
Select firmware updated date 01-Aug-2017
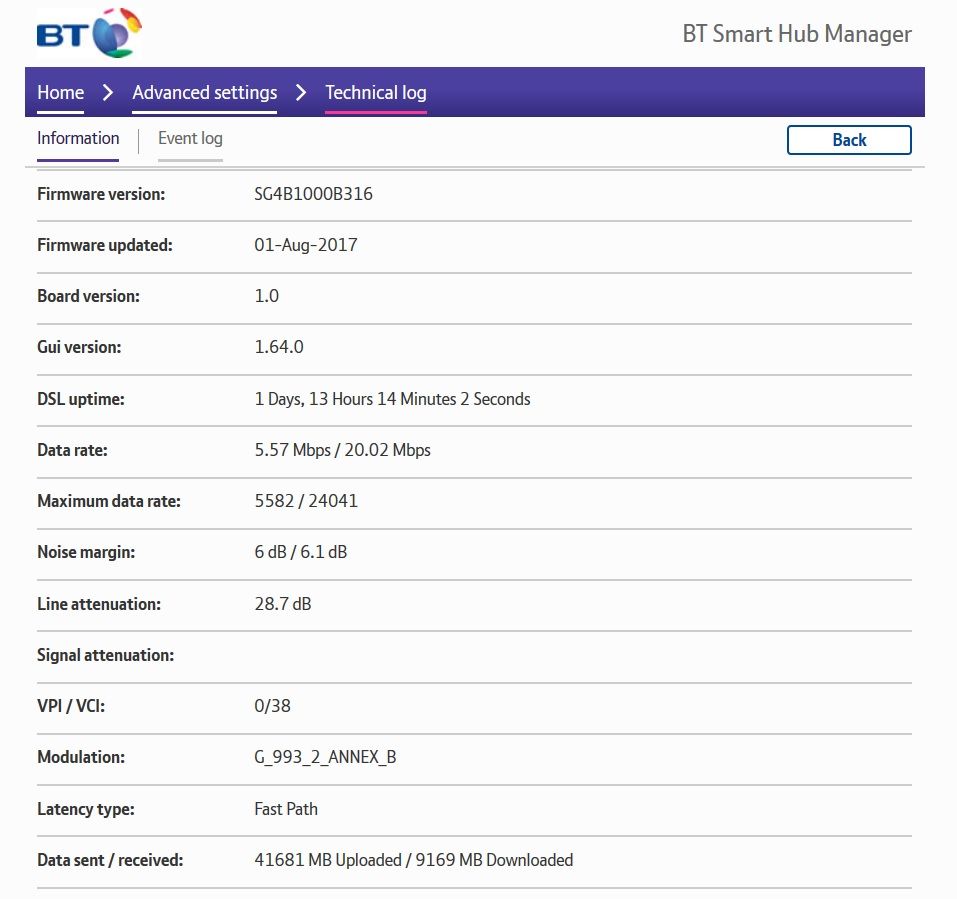306,245
